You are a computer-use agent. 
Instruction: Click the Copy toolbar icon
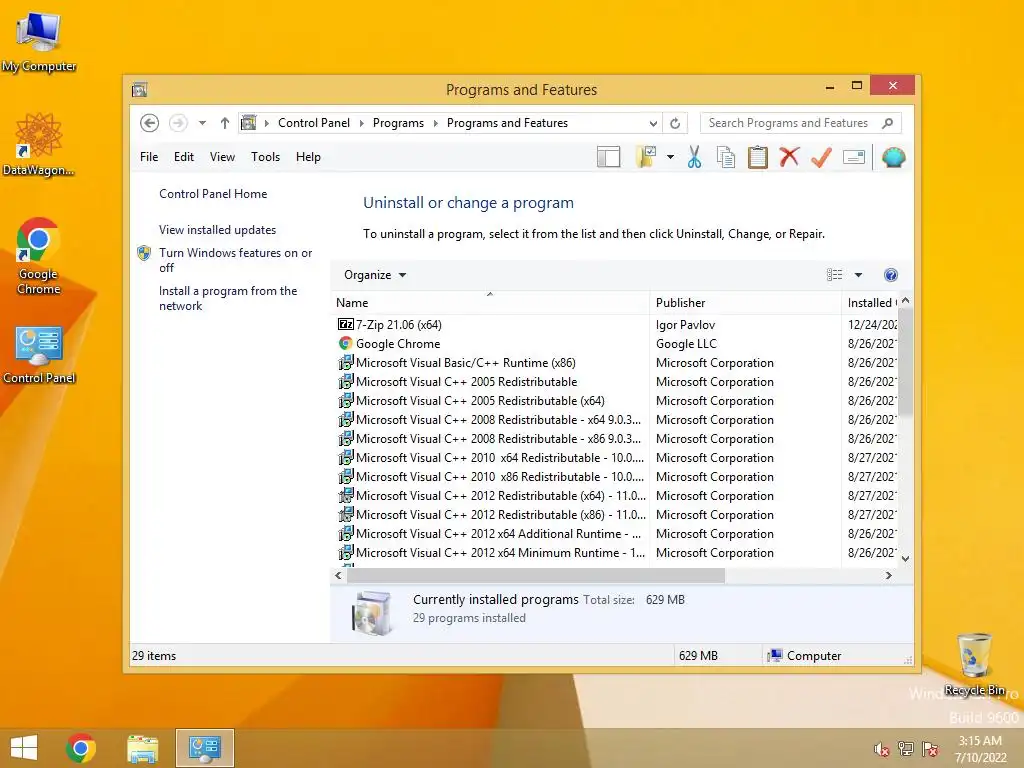(726, 157)
